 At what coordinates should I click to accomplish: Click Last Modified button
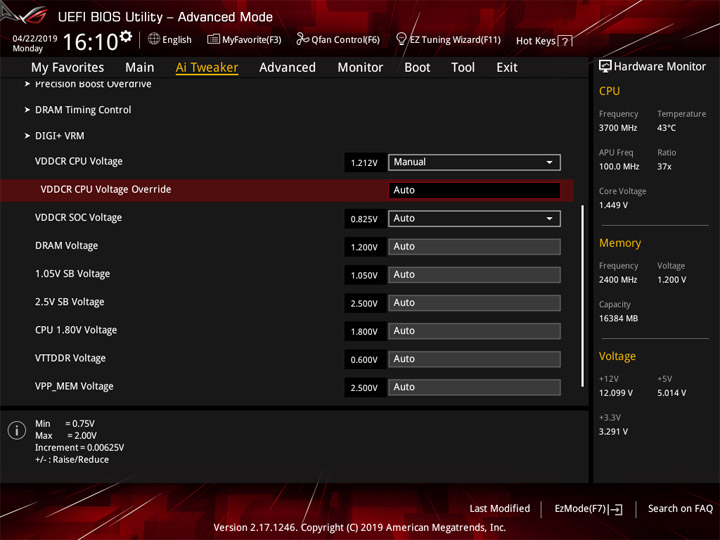(x=500, y=509)
